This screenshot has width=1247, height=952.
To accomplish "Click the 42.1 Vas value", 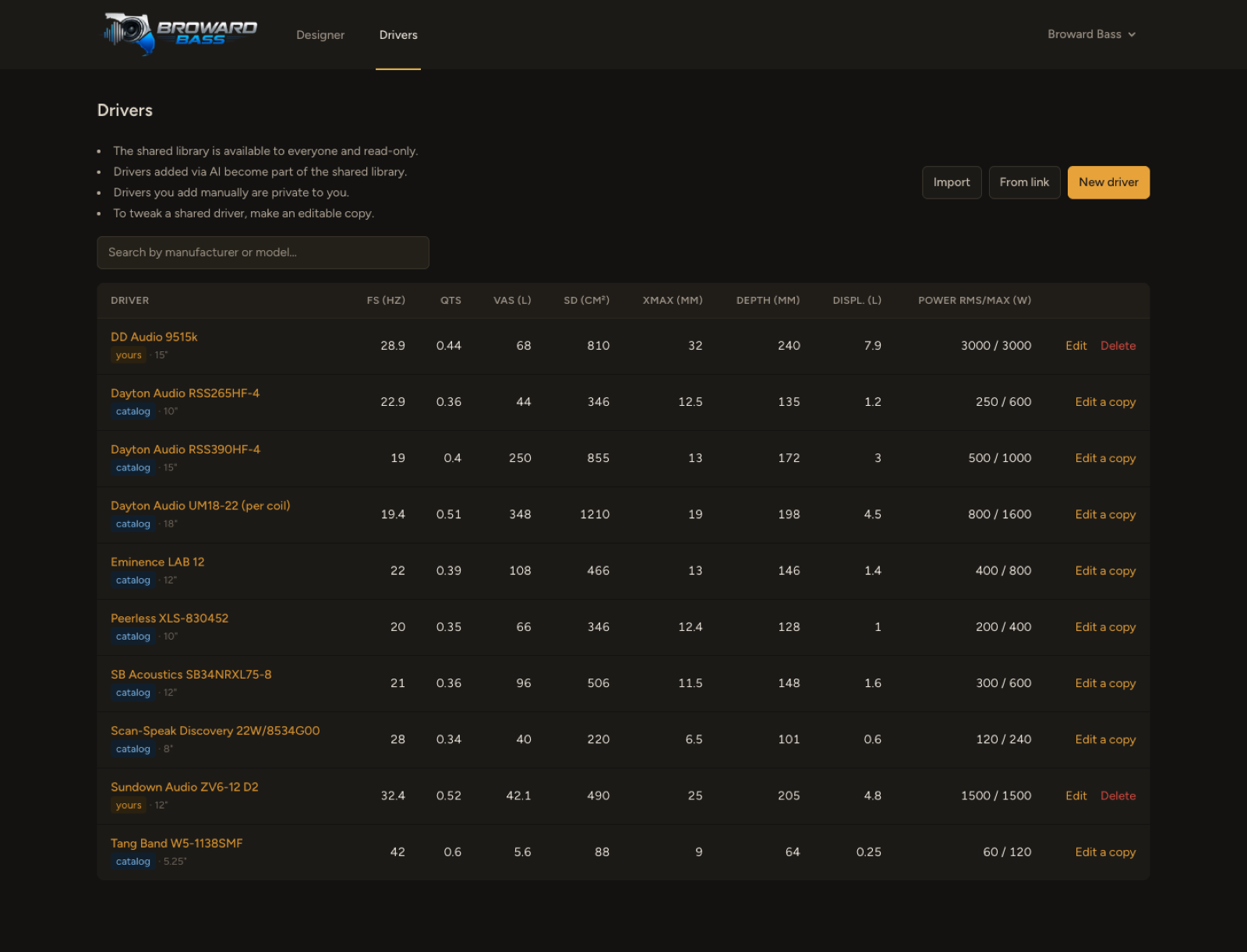I will point(518,795).
